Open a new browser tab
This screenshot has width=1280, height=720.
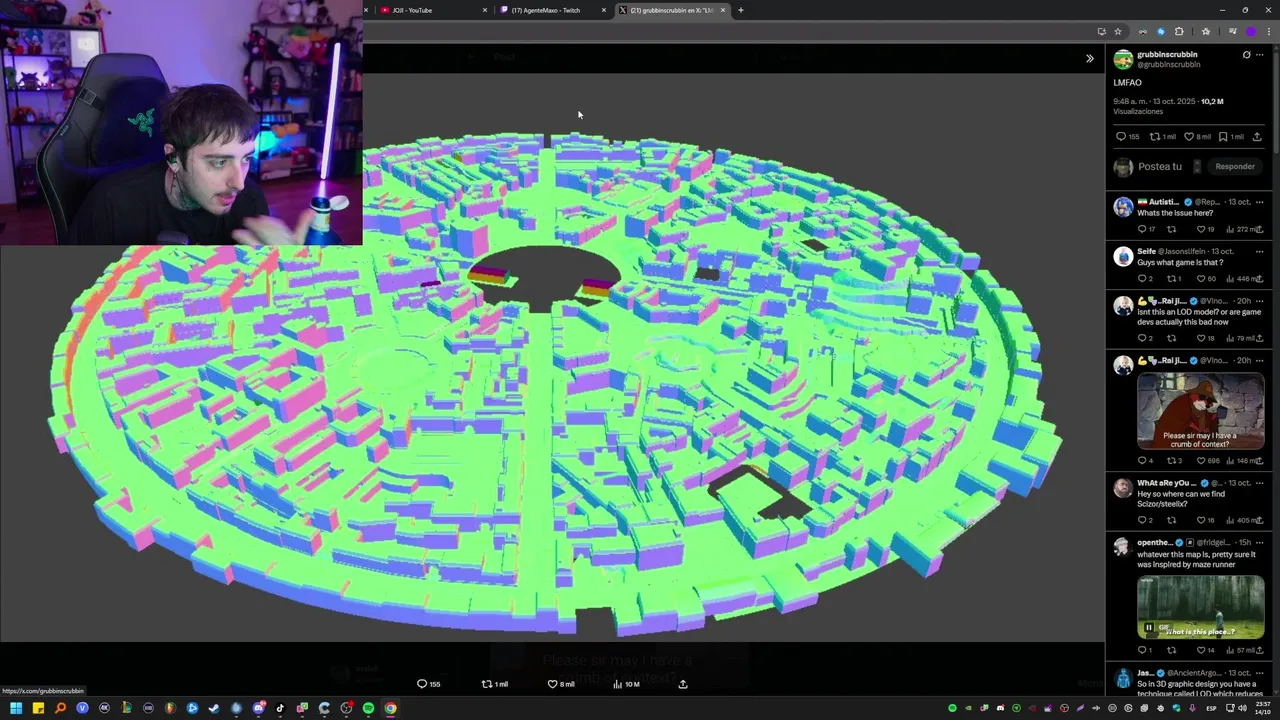[x=740, y=10]
